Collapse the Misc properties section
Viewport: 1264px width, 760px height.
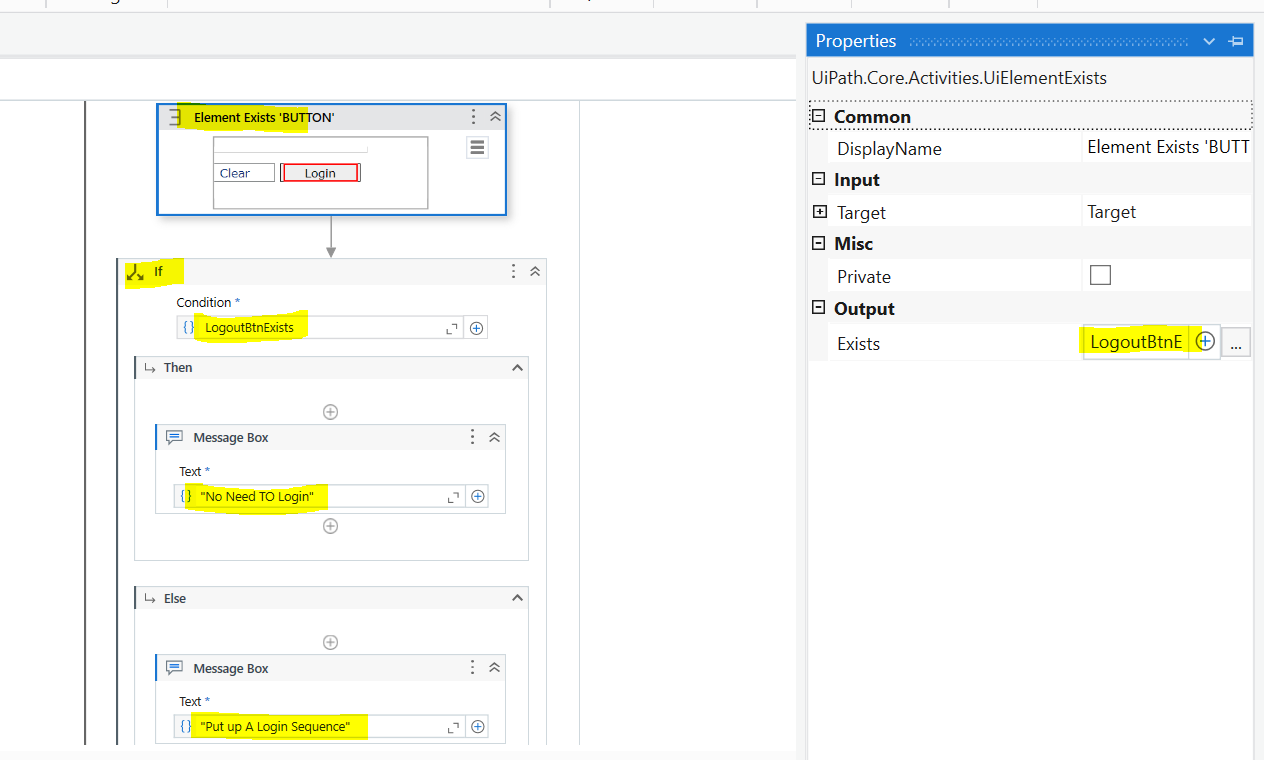tap(819, 243)
